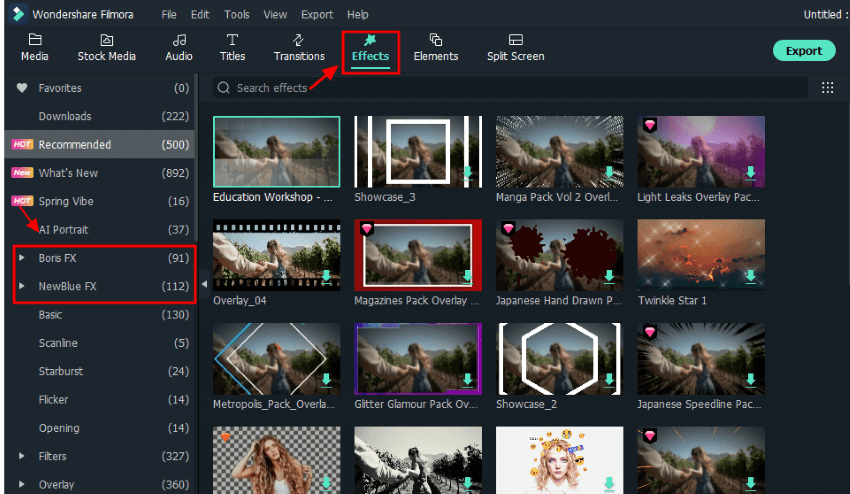
Task: Expand the Boris FX group
Action: (22, 258)
